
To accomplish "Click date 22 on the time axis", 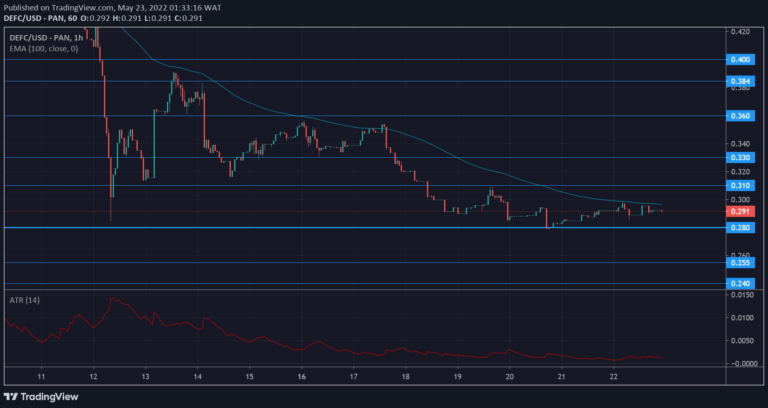I will click(x=614, y=377).
